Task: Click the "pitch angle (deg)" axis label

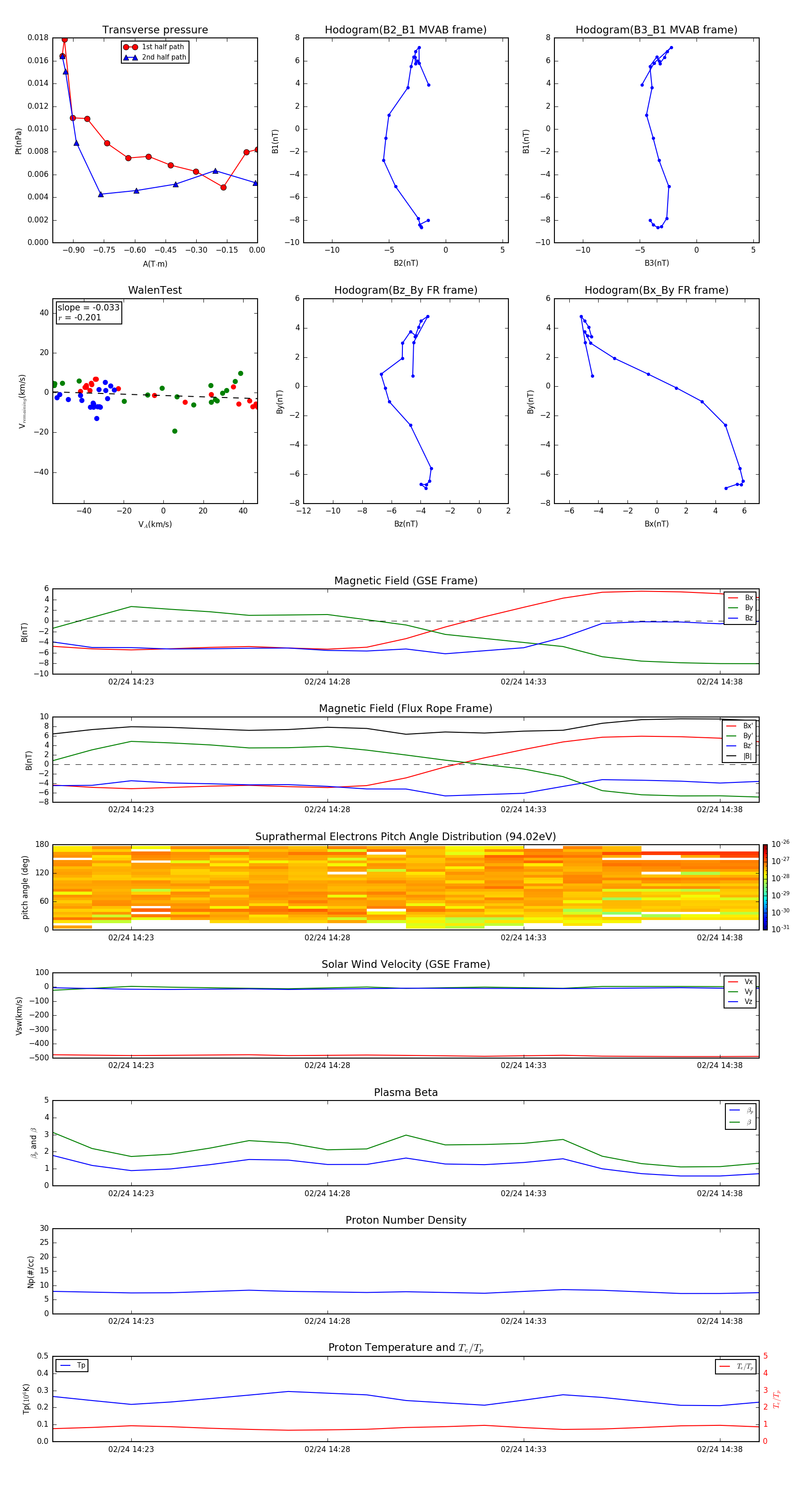Action: 25,887
